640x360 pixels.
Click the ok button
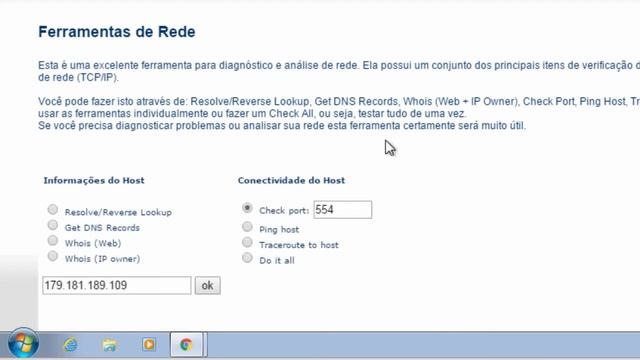point(207,285)
